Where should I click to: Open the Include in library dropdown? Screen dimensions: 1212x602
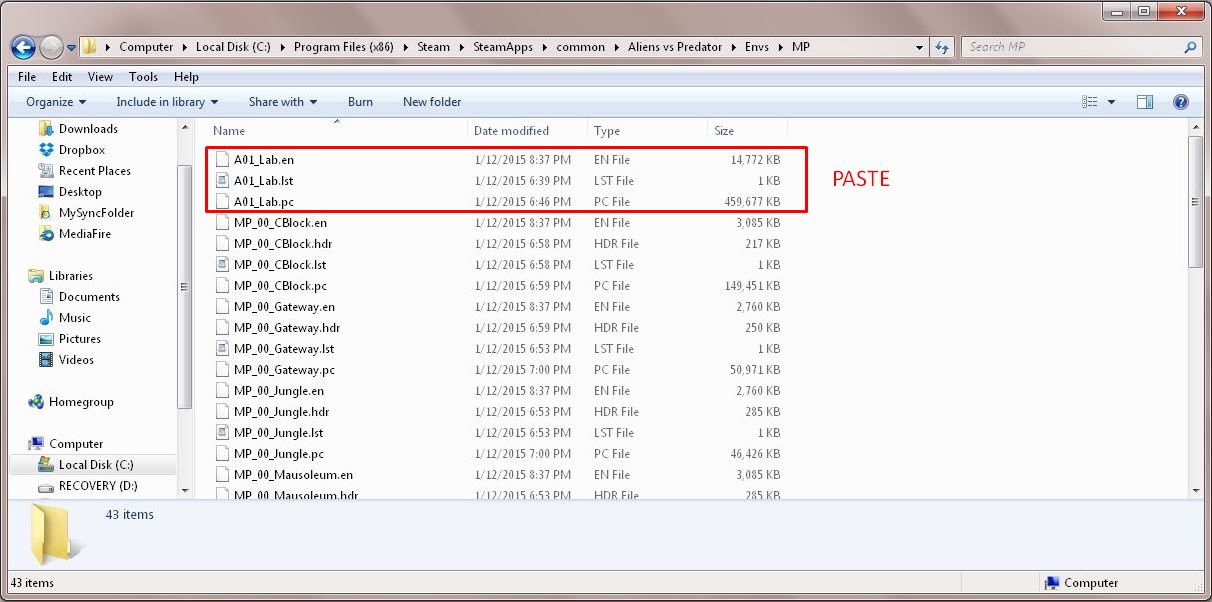coord(167,102)
